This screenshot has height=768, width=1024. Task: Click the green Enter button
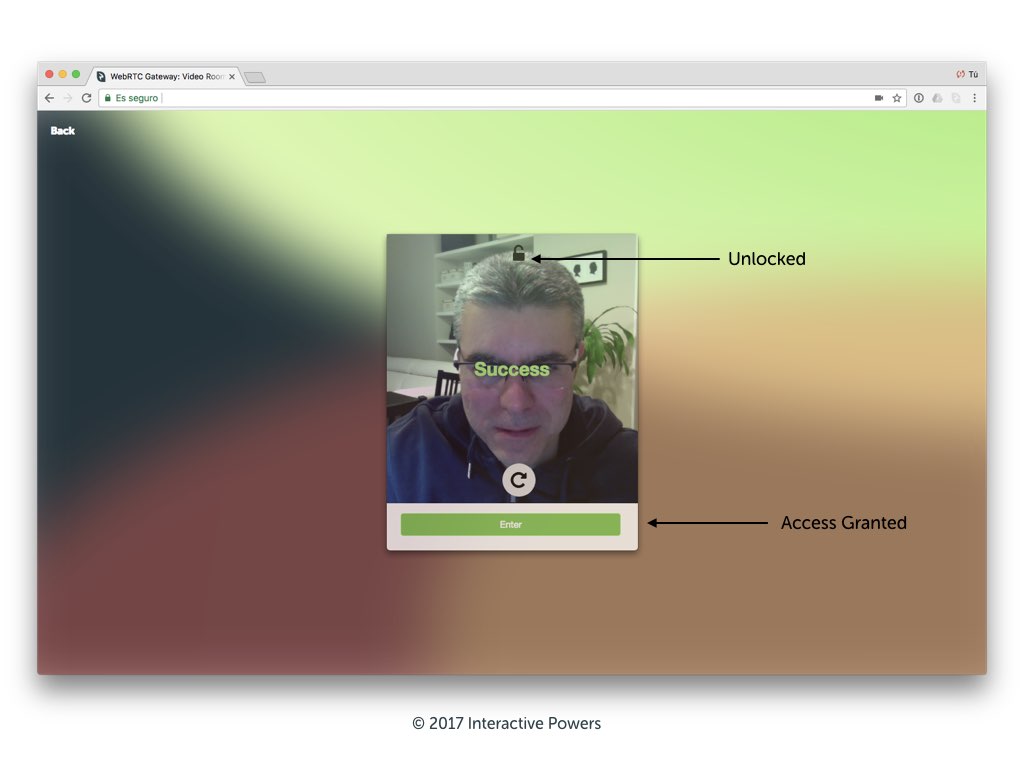(510, 524)
